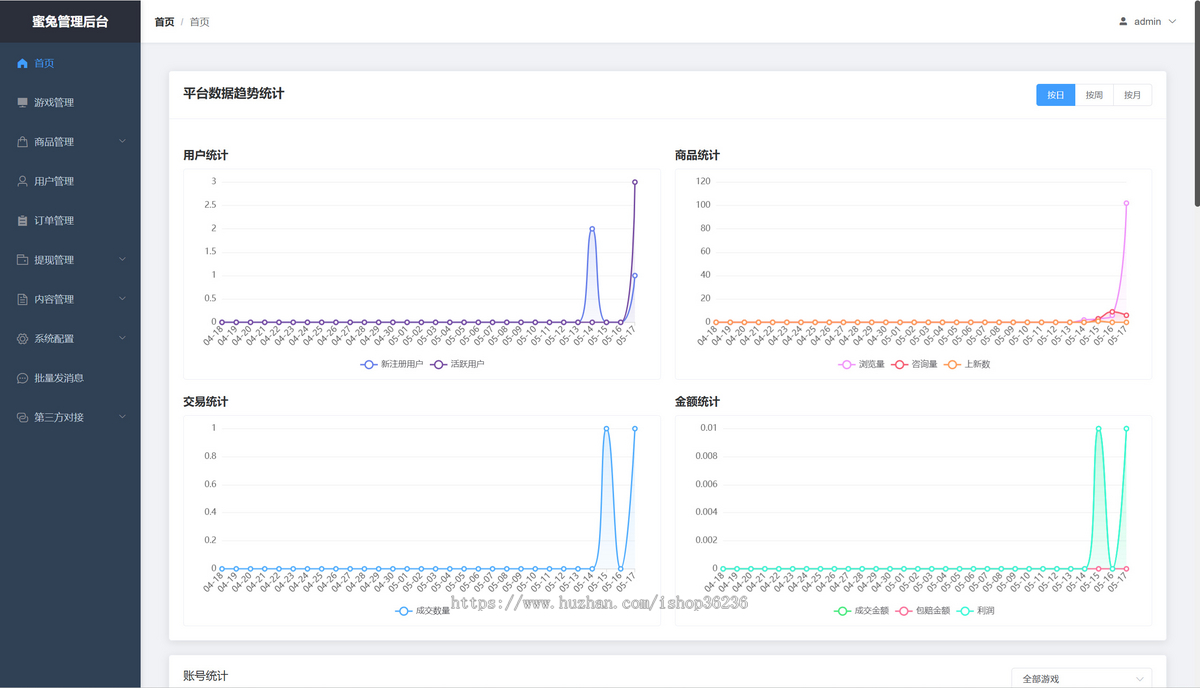Click the 商品统计 chart title
Screen dimensions: 1200x688
pos(697,155)
